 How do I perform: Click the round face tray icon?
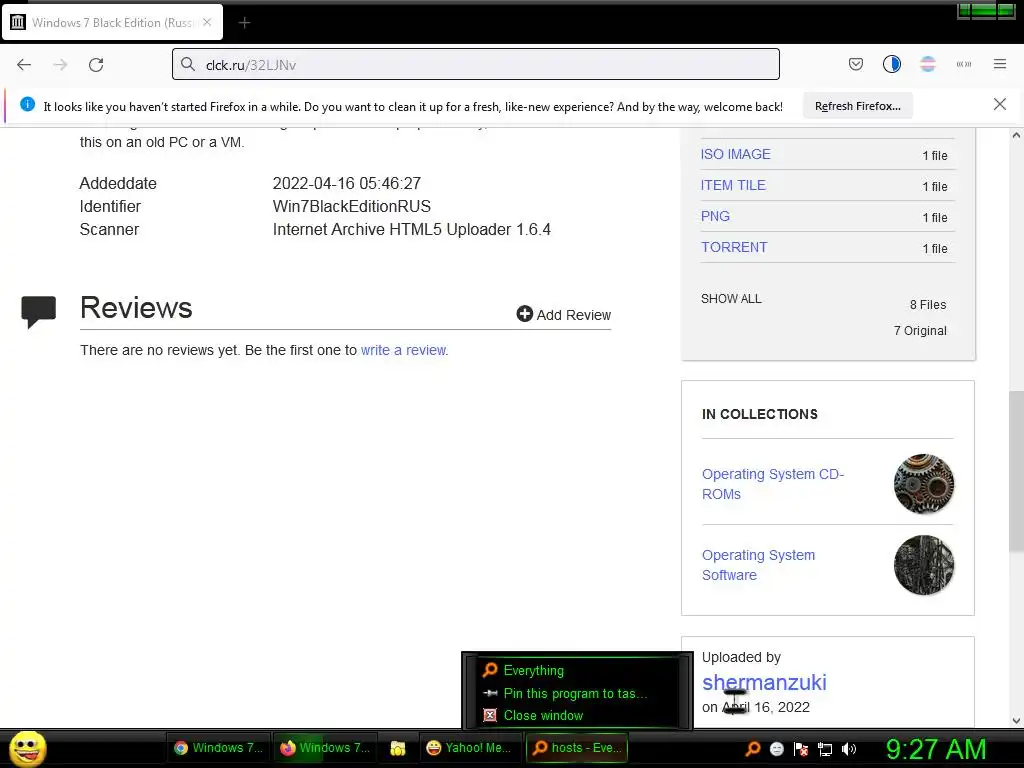(776, 749)
